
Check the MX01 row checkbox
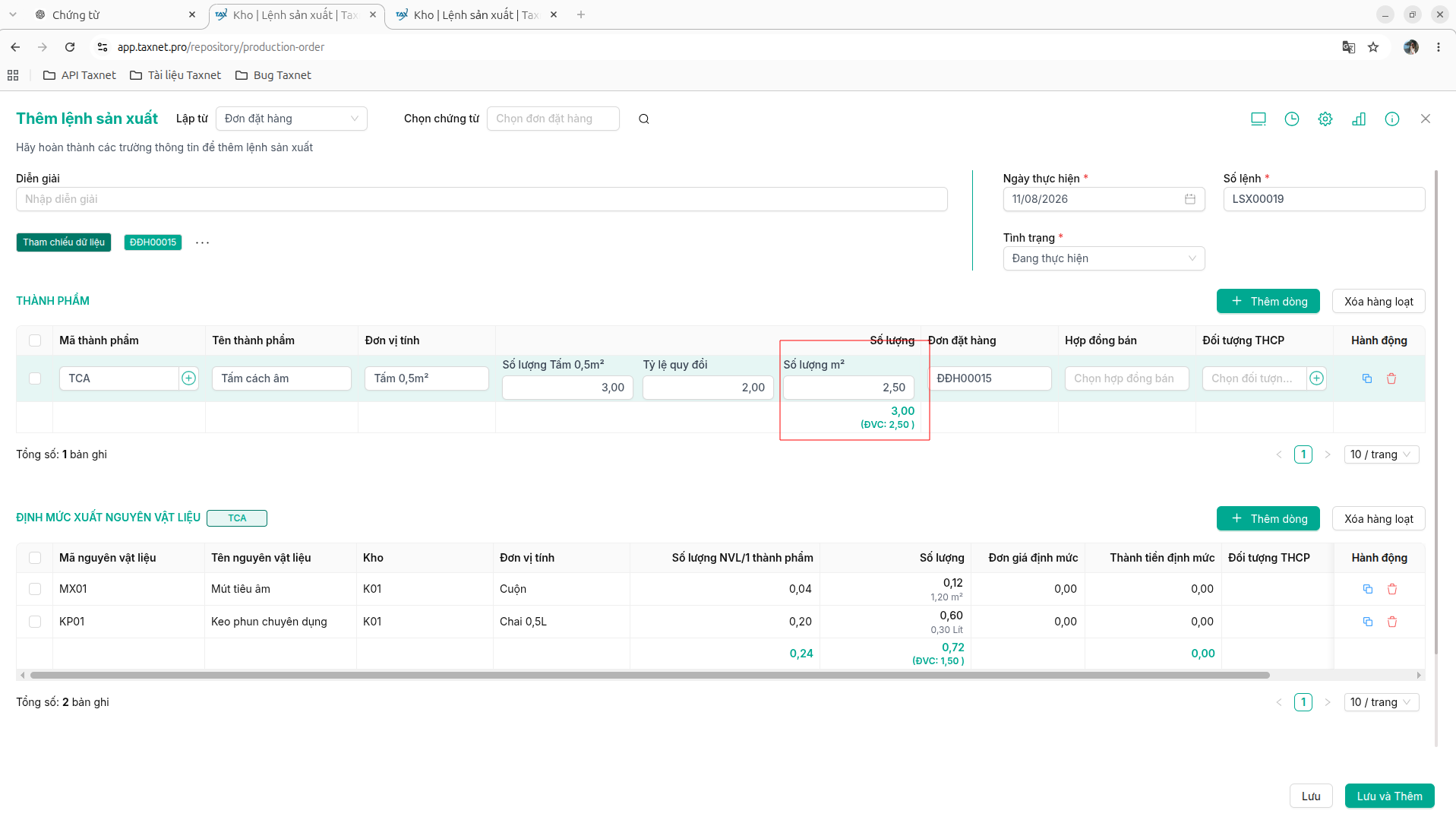[35, 589]
